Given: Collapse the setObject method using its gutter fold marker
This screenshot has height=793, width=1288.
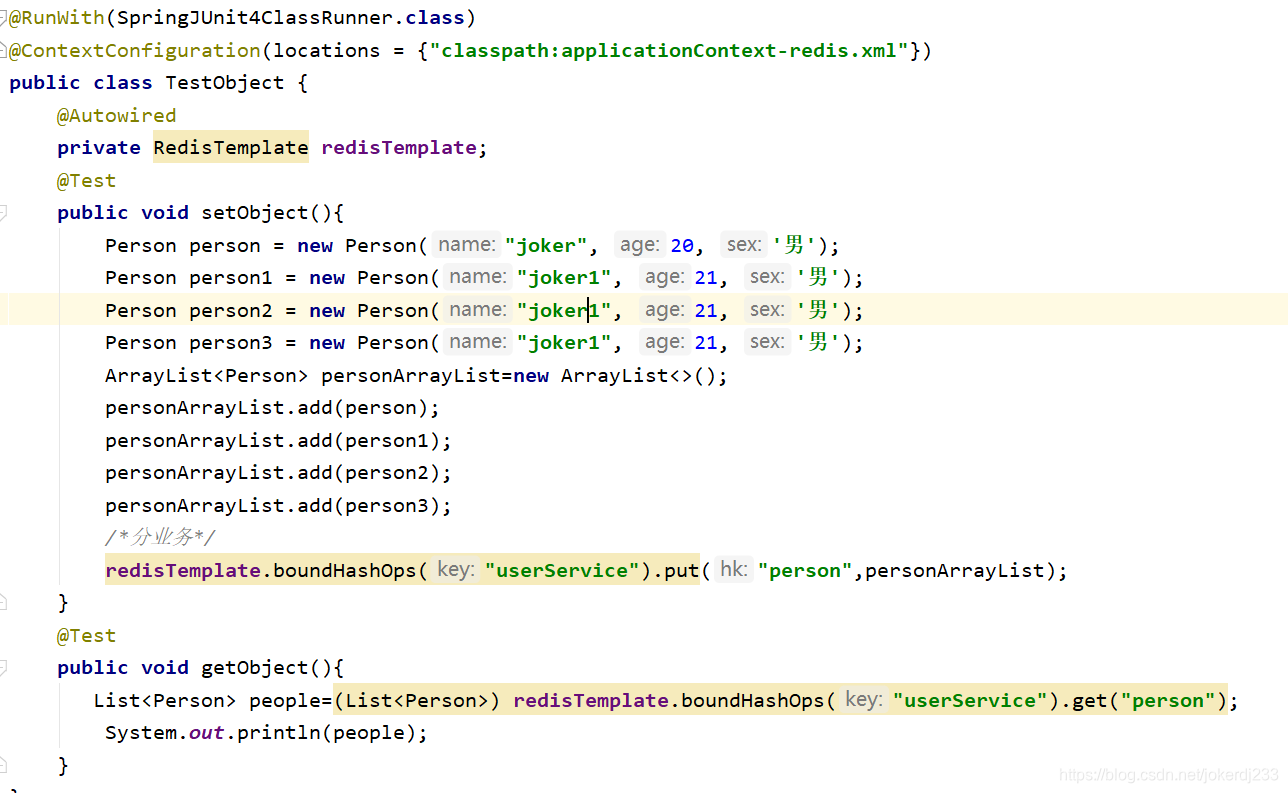Looking at the screenshot, I should tap(3, 212).
